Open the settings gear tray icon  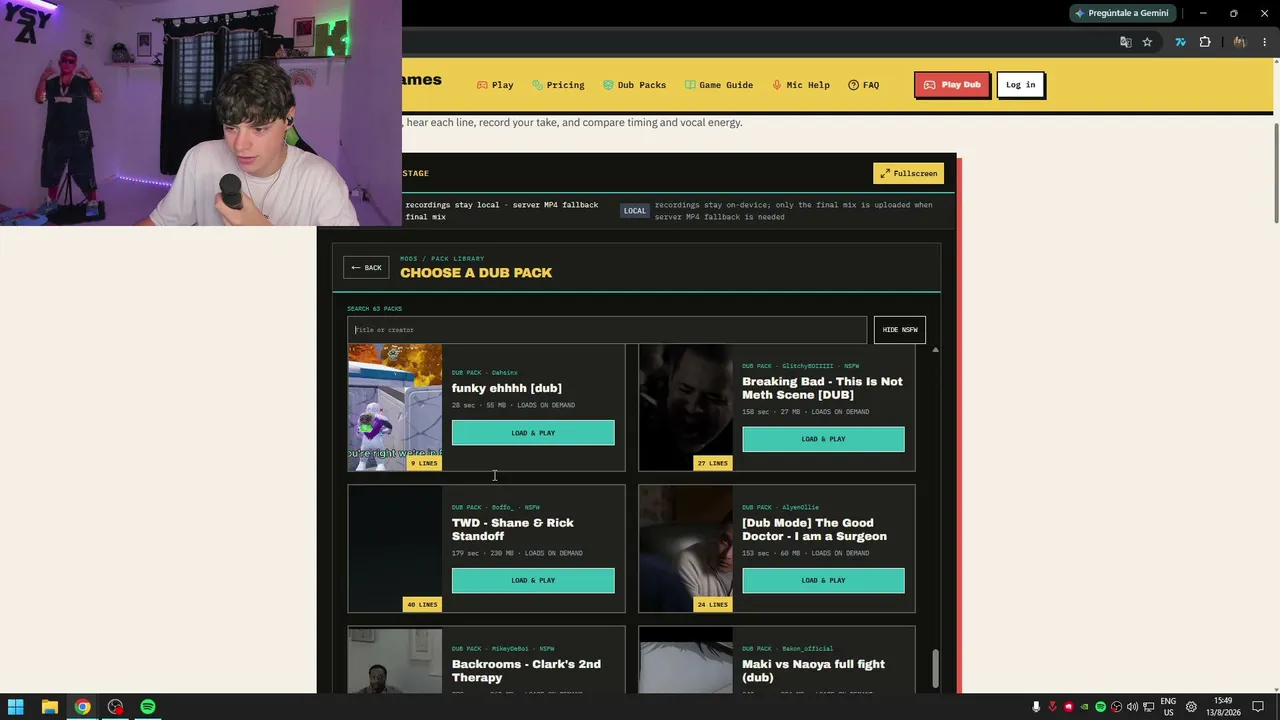[x=1191, y=707]
